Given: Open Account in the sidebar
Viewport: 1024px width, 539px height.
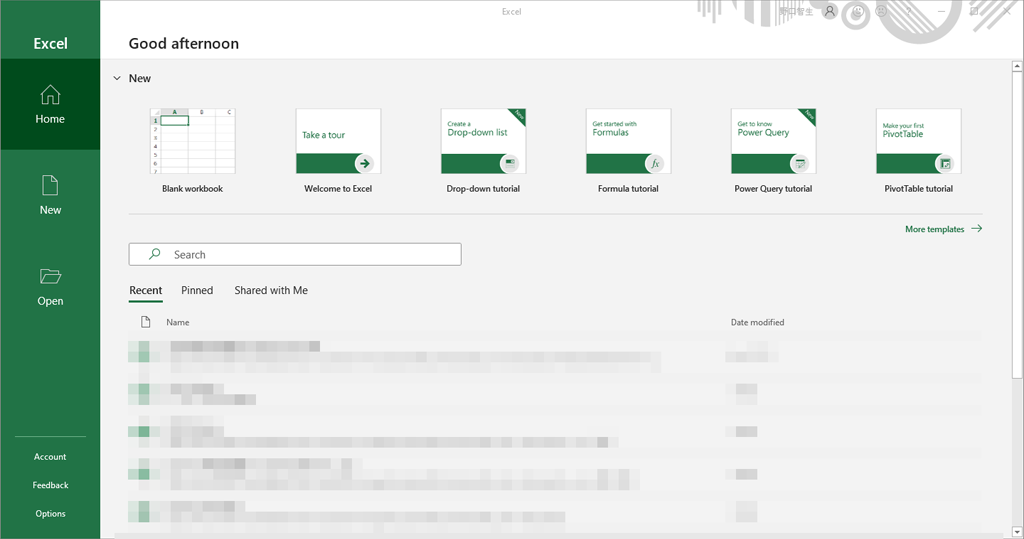Looking at the screenshot, I should click(x=50, y=457).
